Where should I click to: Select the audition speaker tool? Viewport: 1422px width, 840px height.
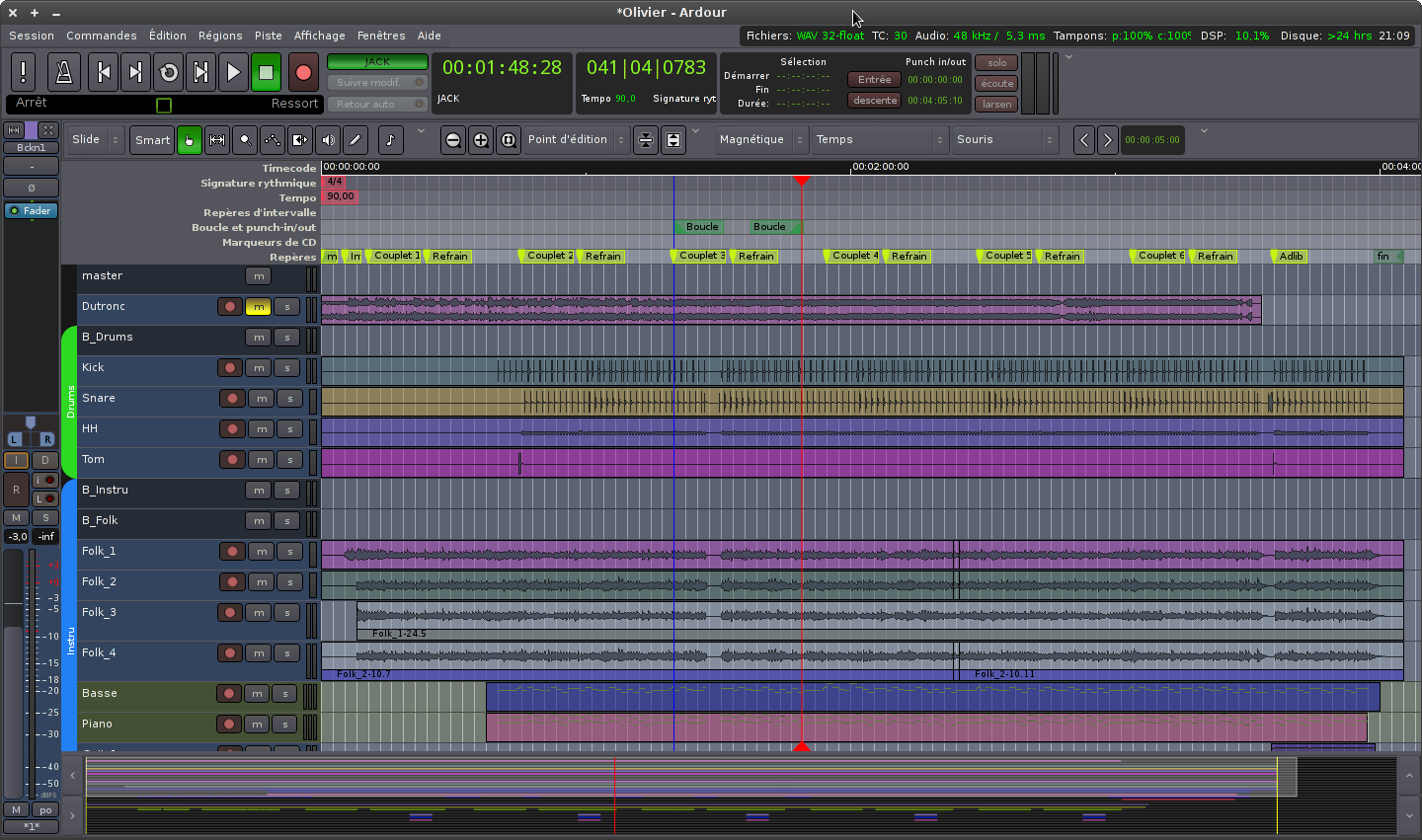pos(328,140)
